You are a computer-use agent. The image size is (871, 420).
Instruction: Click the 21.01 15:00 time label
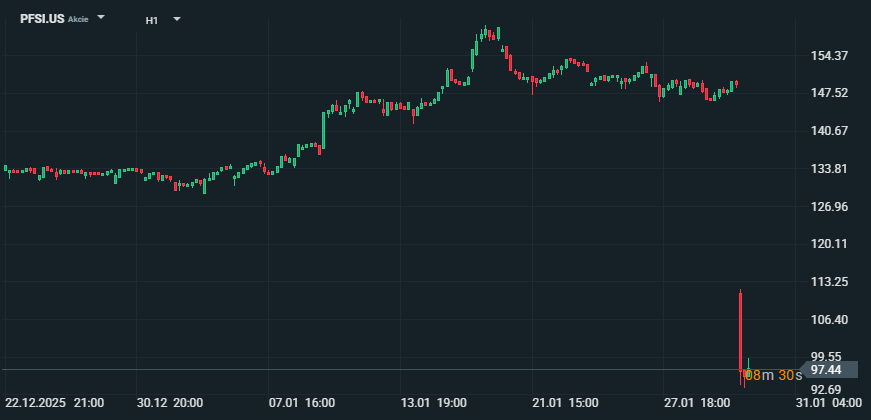pyautogui.click(x=565, y=403)
